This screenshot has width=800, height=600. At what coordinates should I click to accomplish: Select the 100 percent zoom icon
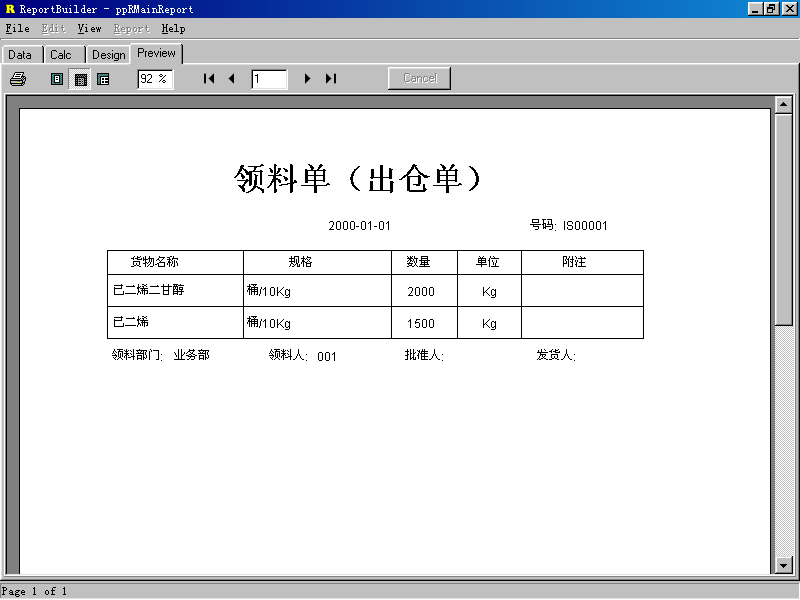point(103,79)
